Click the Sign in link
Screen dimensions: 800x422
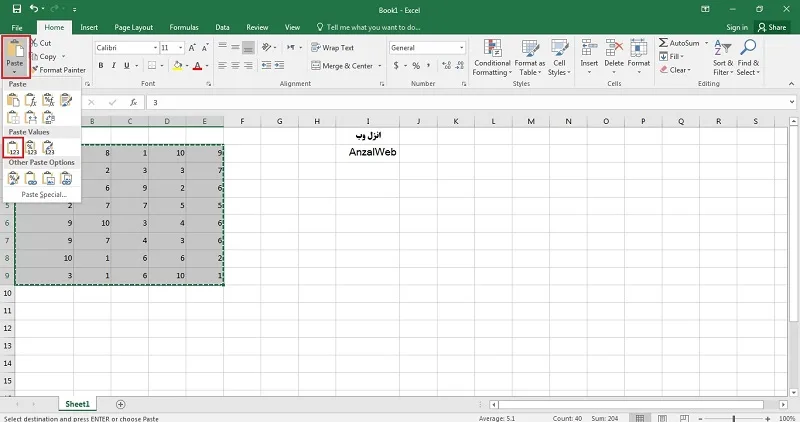coord(737,28)
